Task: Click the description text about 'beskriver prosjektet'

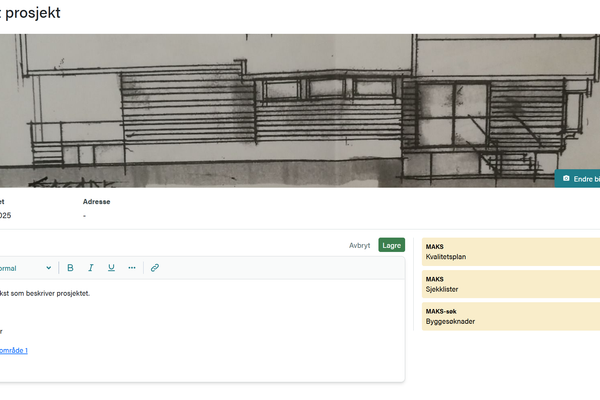Action: tap(45, 294)
